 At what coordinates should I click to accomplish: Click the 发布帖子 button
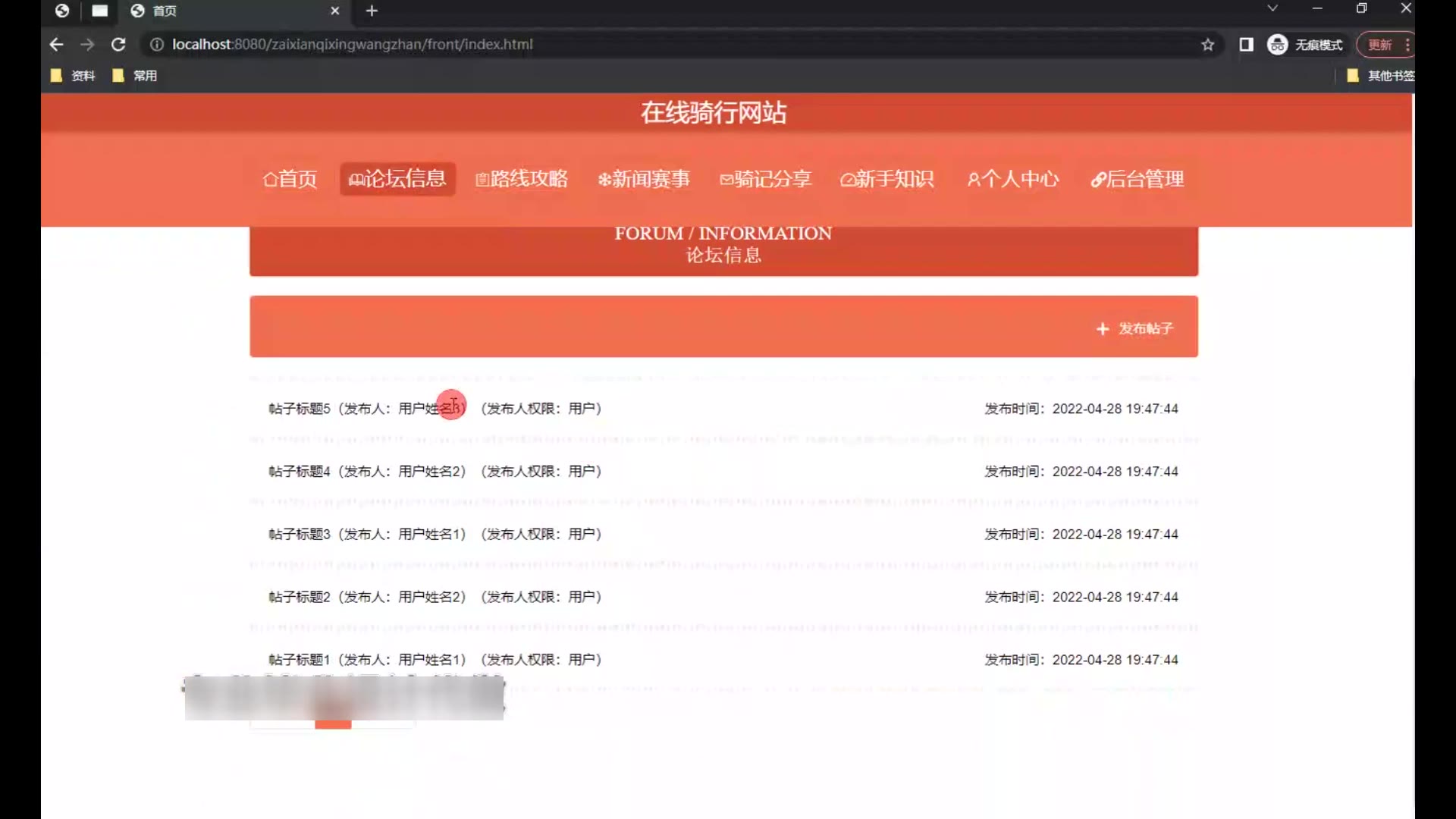[x=1135, y=328]
